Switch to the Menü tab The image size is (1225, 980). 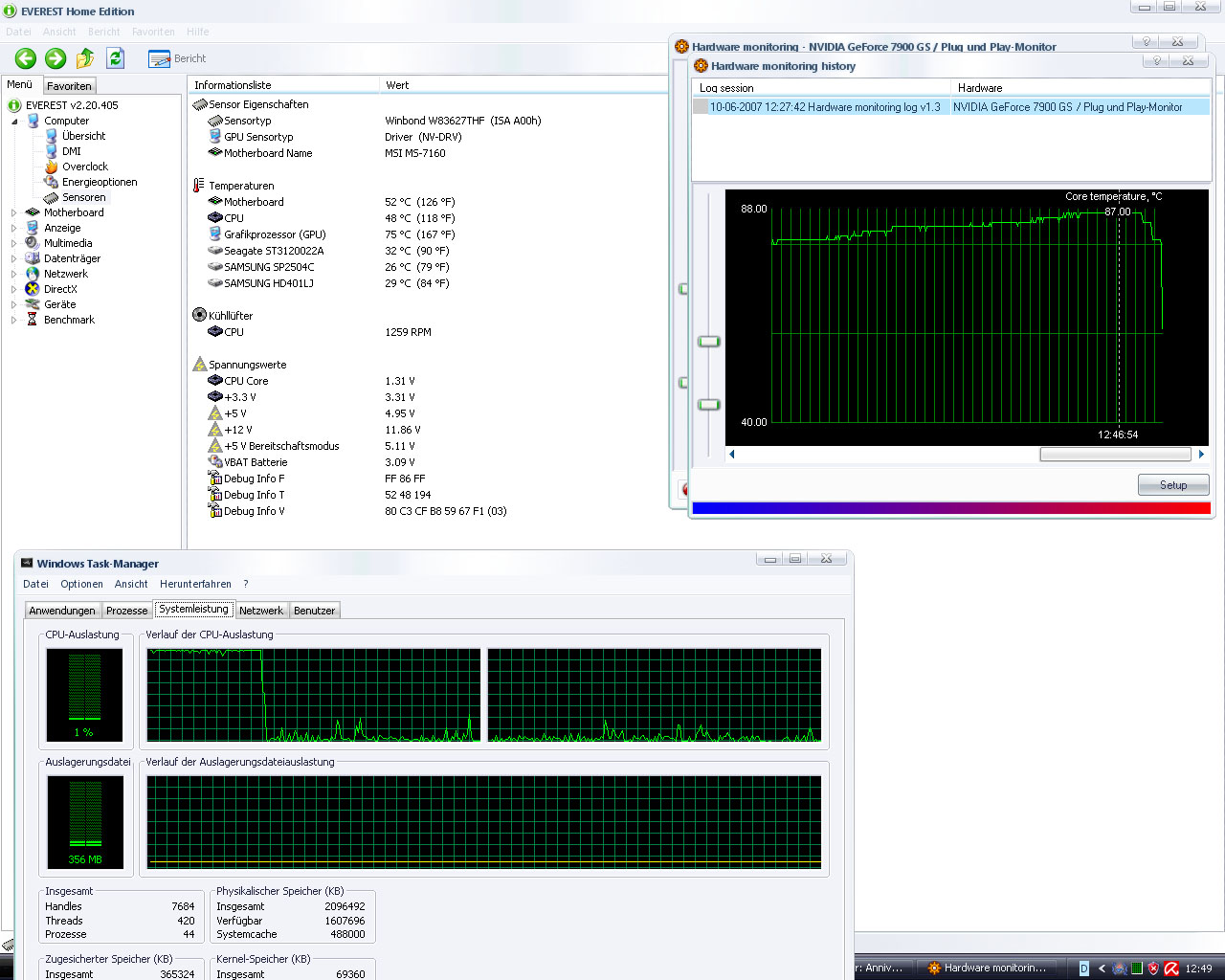click(x=20, y=84)
